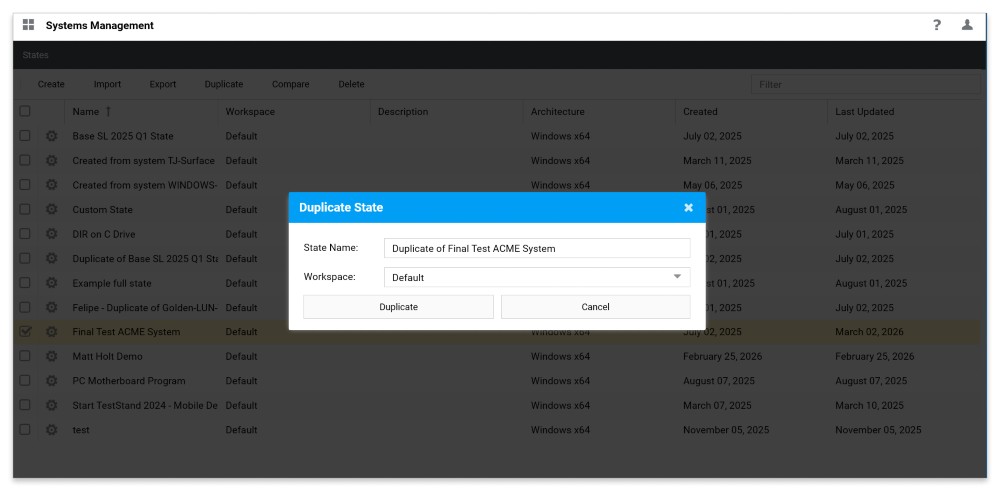Viewport: 1000px width, 492px height.
Task: Open the apps grid navigation icon
Action: [x=28, y=25]
